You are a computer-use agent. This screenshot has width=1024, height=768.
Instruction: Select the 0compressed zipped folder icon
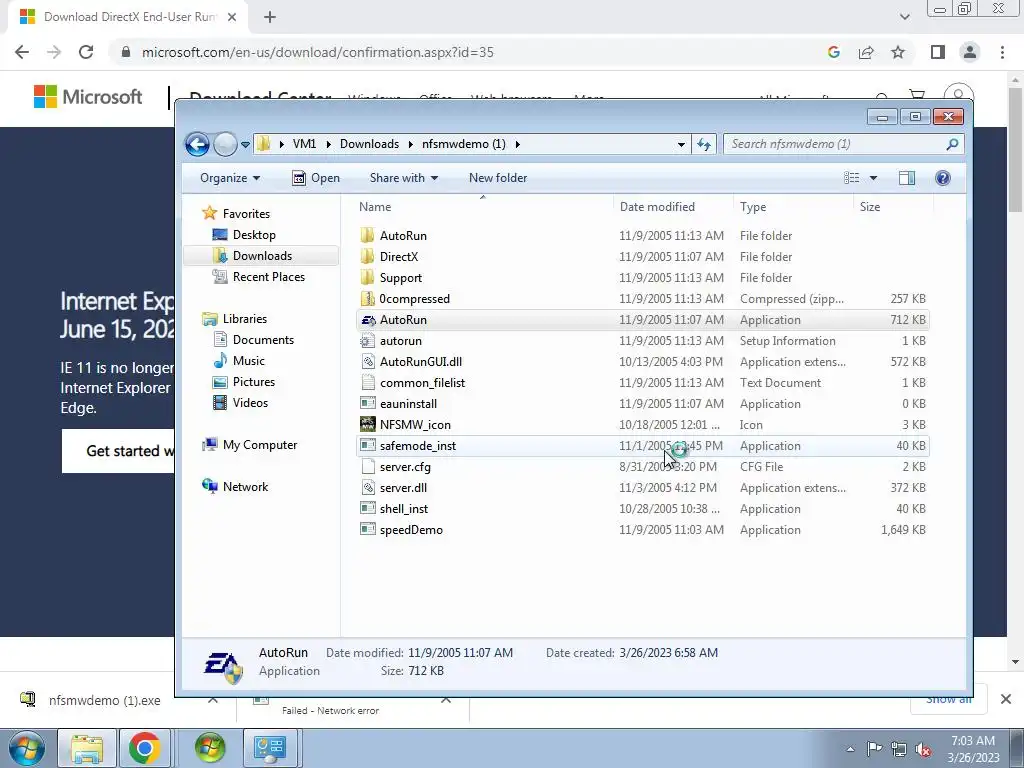[x=368, y=298]
